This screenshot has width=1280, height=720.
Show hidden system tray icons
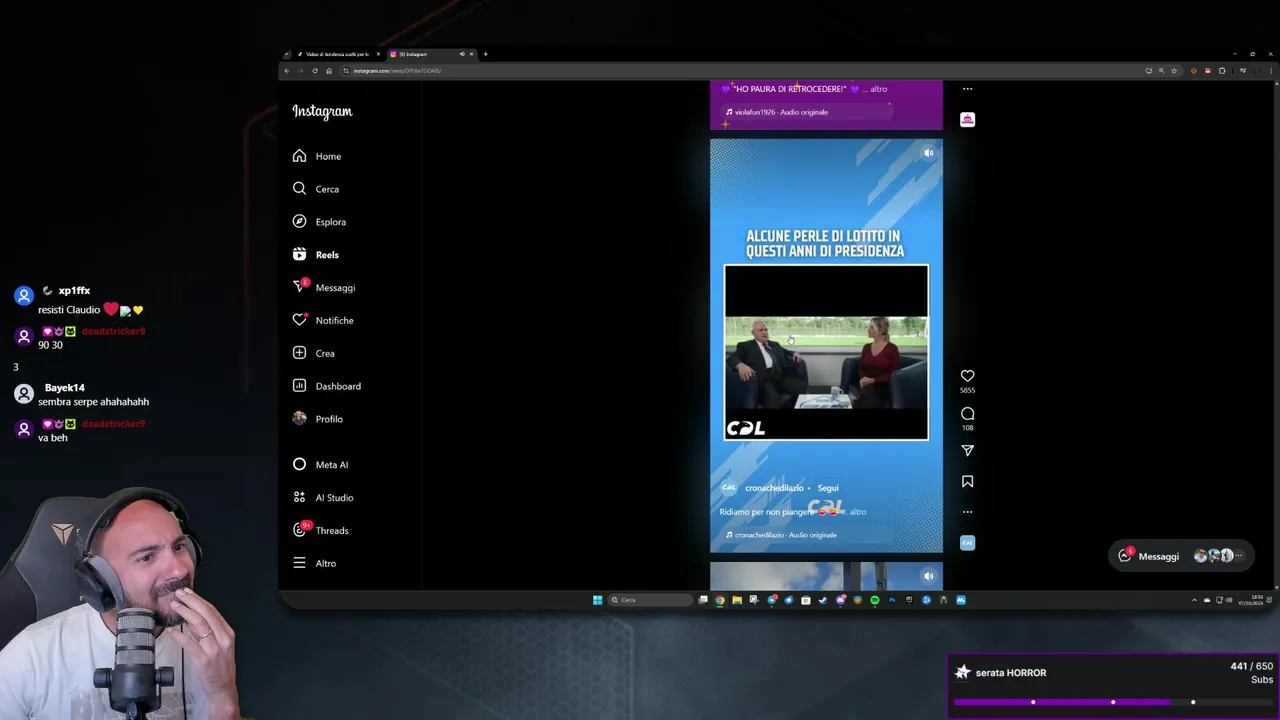click(x=1194, y=600)
